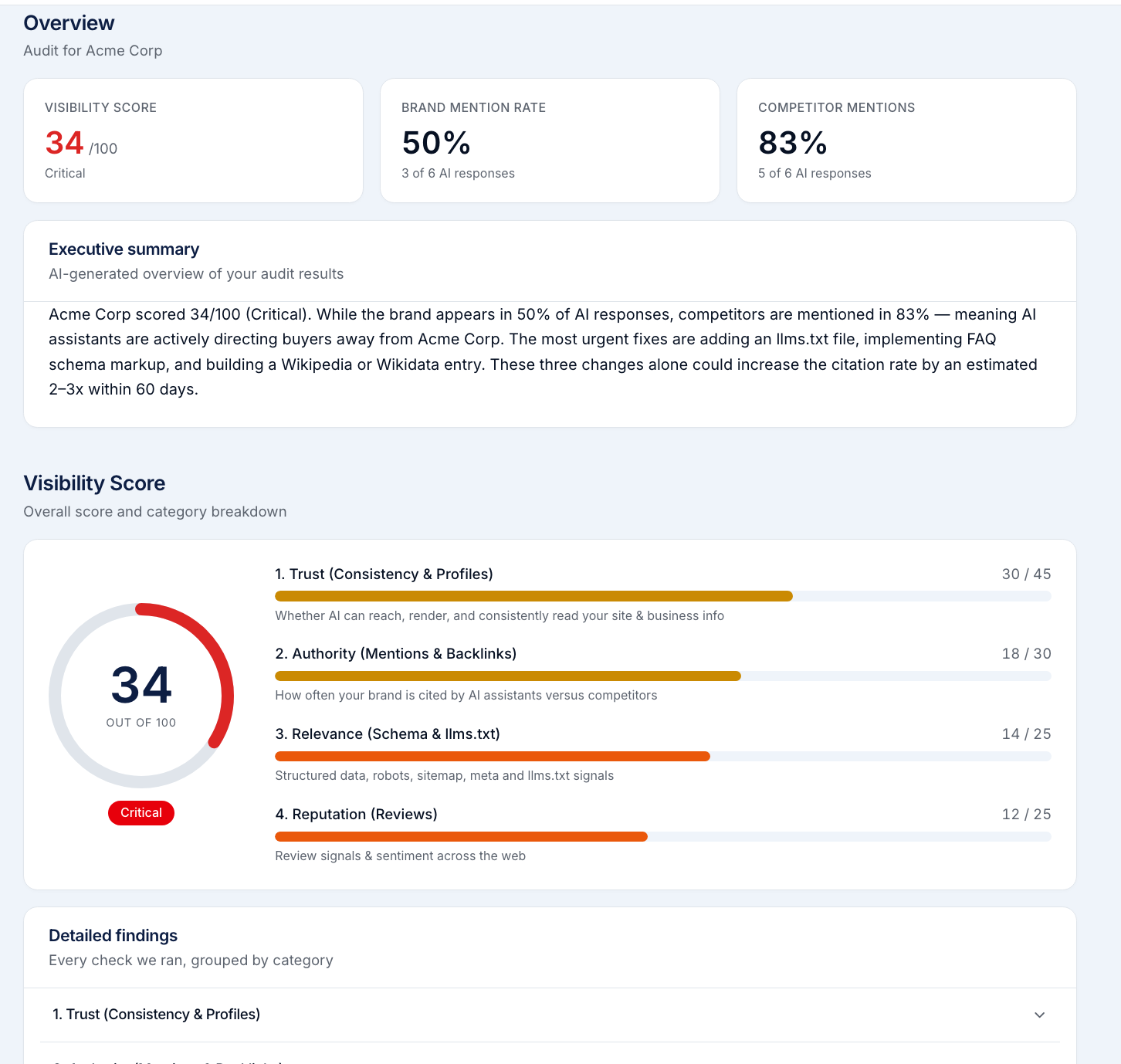
Task: Click the executive summary paragraph text
Action: pos(544,352)
